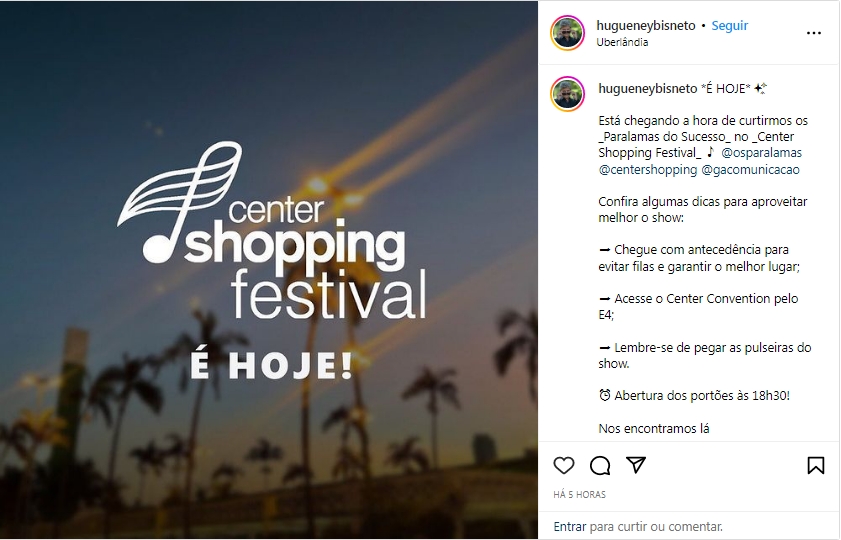Viewport: 841px width, 540px height.
Task: Open the hugueneybisneto username in the header
Action: [x=646, y=25]
